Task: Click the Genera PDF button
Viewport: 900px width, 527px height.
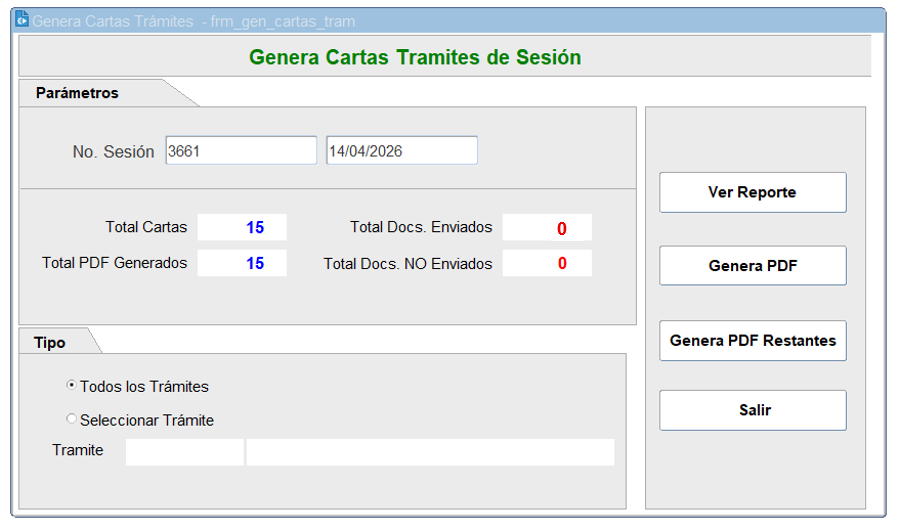Action: [752, 266]
